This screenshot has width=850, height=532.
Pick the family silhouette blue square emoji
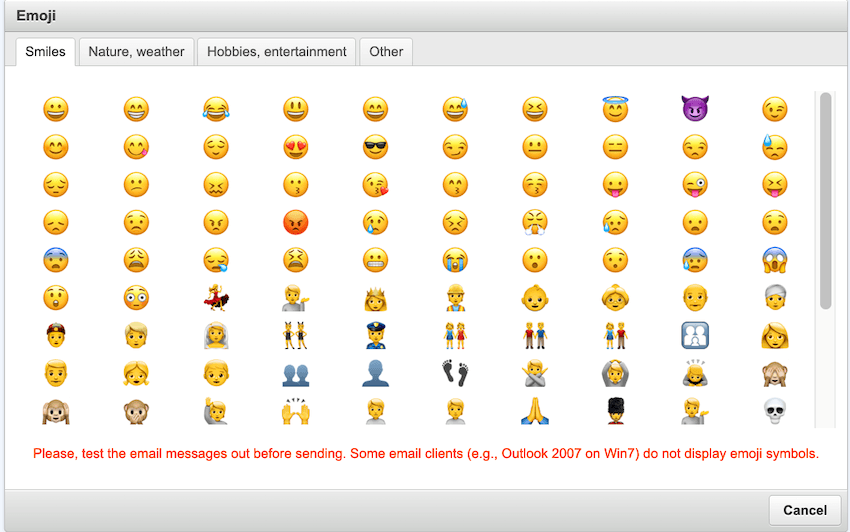695,336
